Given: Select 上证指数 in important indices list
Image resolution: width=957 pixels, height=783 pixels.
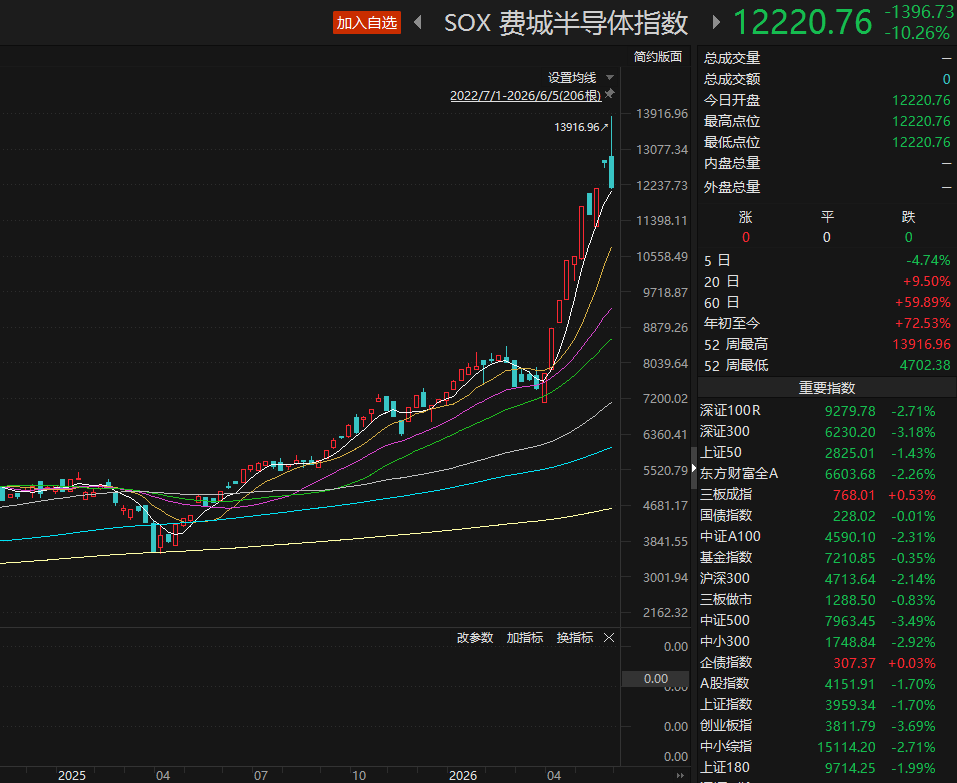Looking at the screenshot, I should click(x=827, y=705).
